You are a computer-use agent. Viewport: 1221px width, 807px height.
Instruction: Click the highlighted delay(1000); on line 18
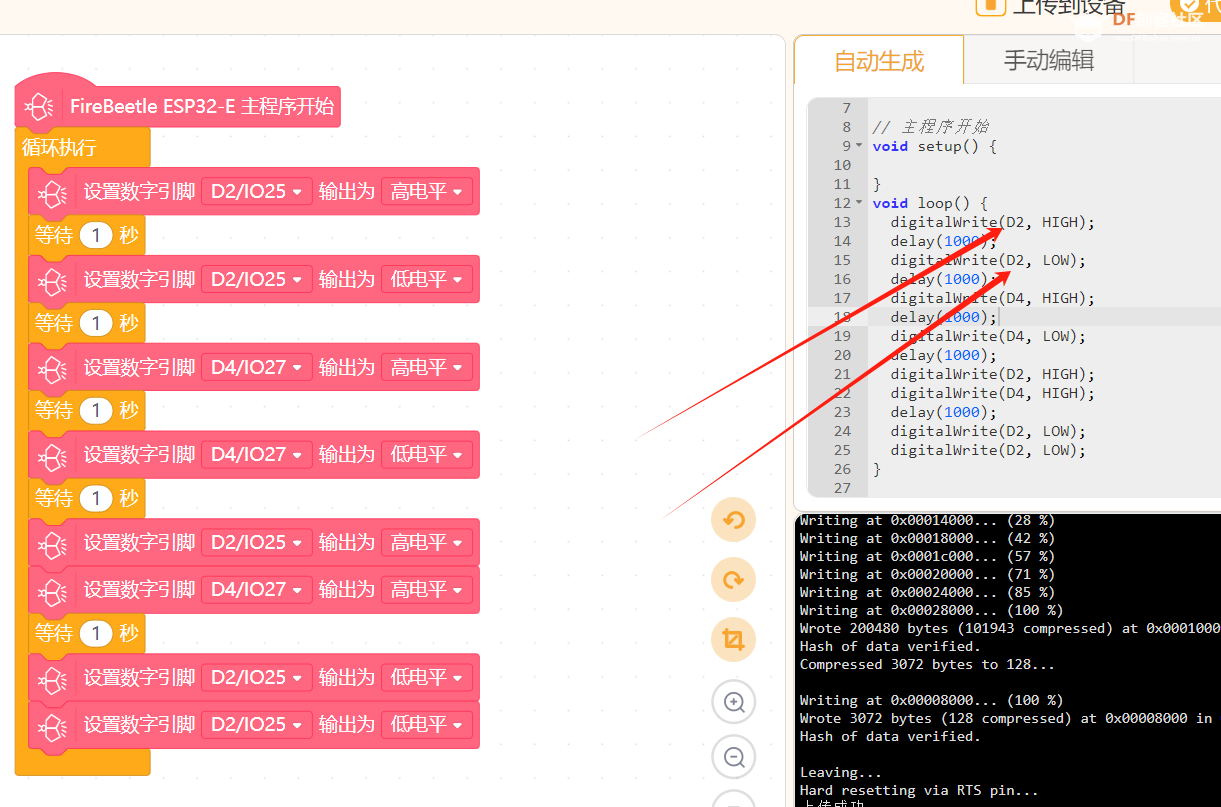tap(944, 317)
